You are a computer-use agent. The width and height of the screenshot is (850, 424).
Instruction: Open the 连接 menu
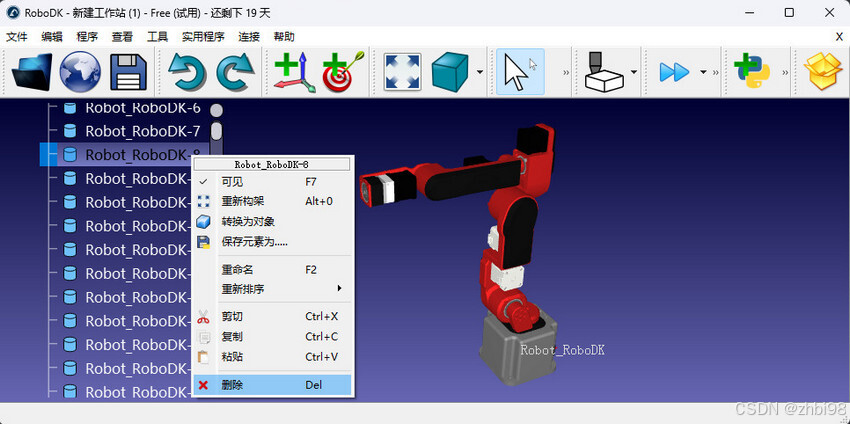[x=249, y=37]
